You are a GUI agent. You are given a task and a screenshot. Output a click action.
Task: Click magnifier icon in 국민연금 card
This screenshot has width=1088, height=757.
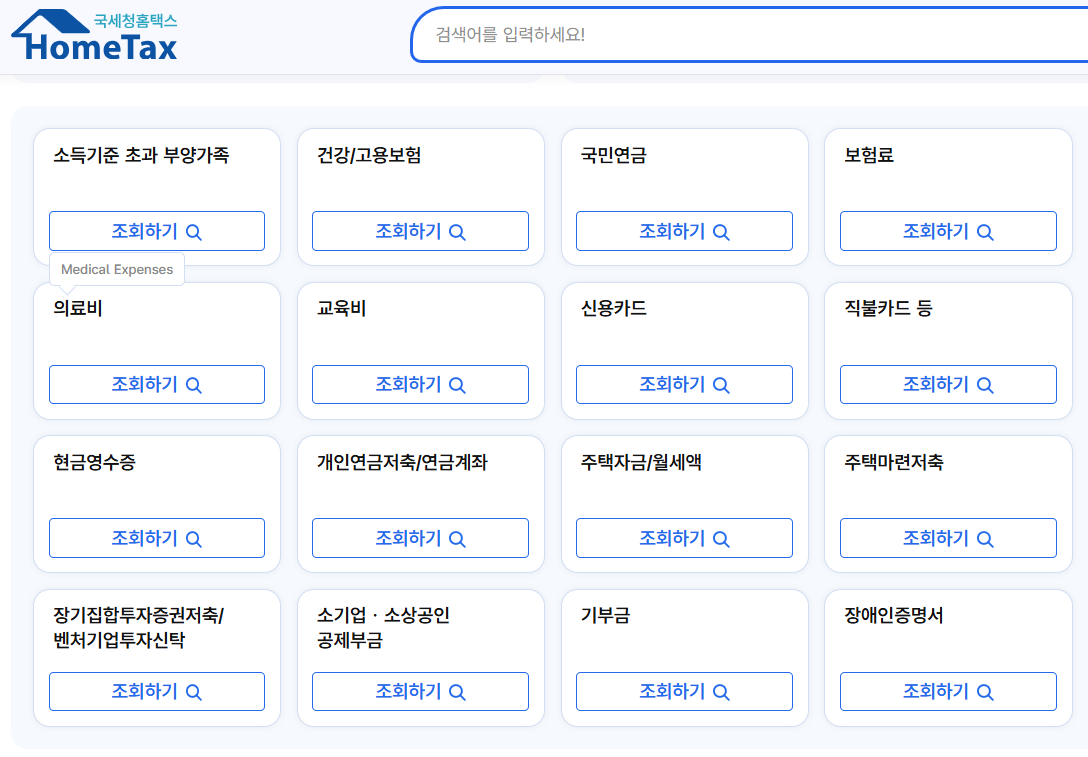pos(722,232)
